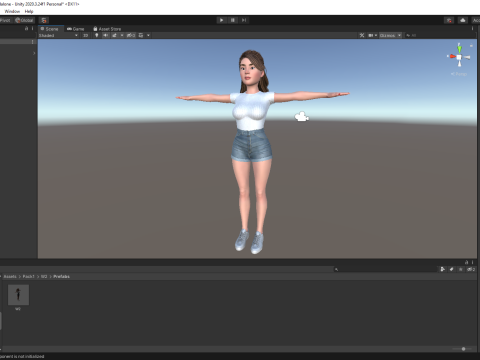Open the Window menu
The image size is (480, 360).
coord(12,11)
